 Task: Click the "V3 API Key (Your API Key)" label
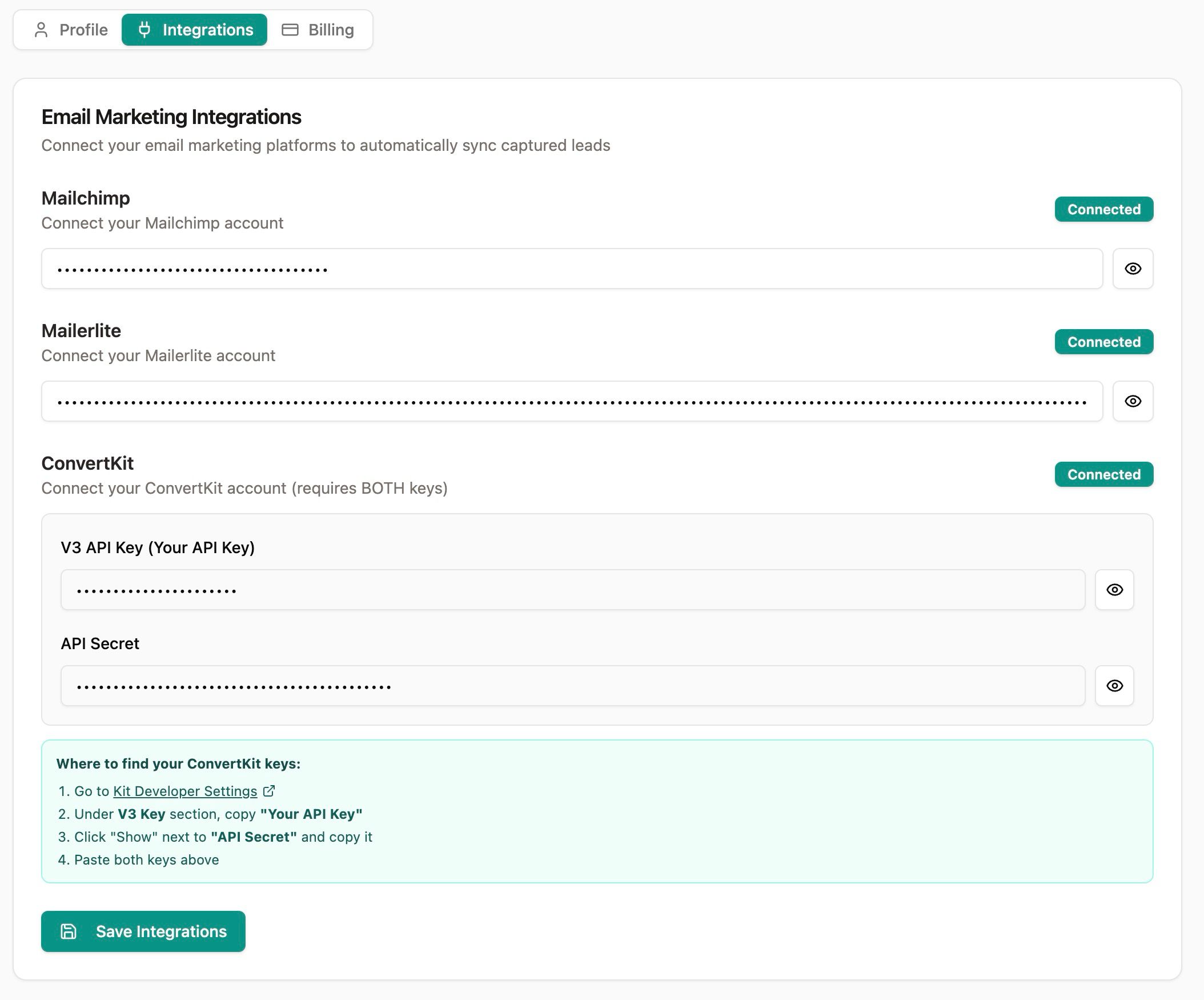click(x=158, y=547)
